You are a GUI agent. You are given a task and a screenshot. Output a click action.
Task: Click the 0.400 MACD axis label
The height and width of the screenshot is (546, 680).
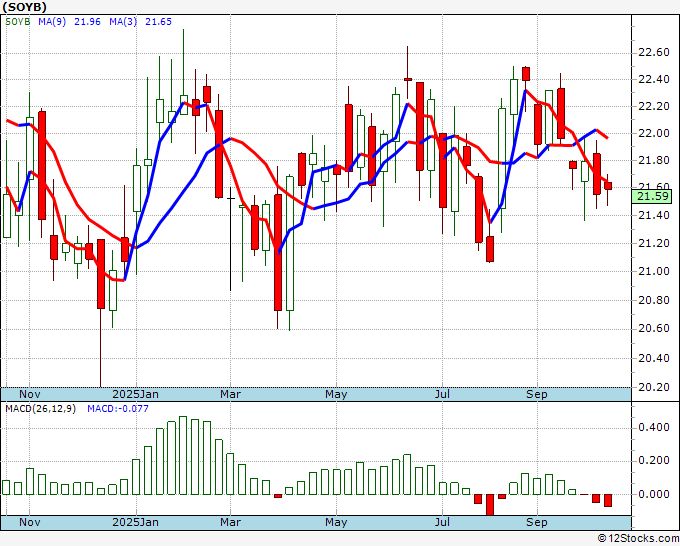(653, 427)
